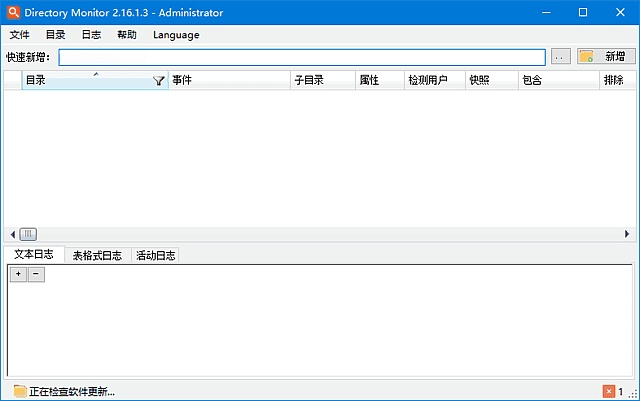Click the 正在检查软件更新 status text
Image resolution: width=640 pixels, height=401 pixels.
pyautogui.click(x=72, y=392)
